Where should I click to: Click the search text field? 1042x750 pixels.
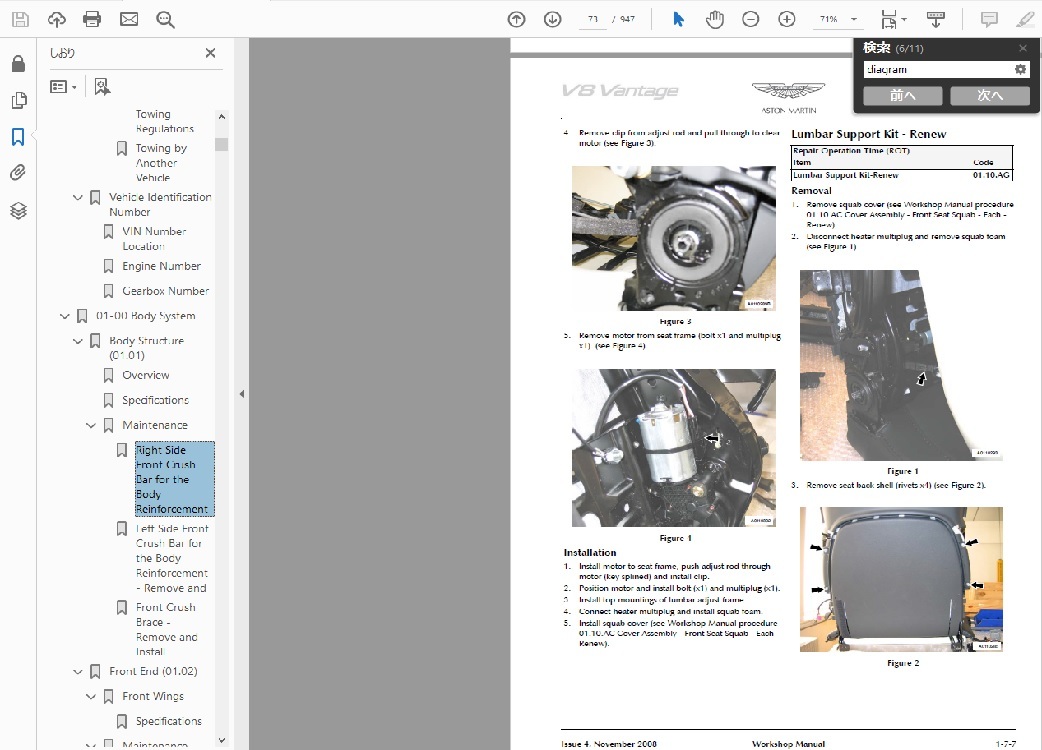(938, 69)
